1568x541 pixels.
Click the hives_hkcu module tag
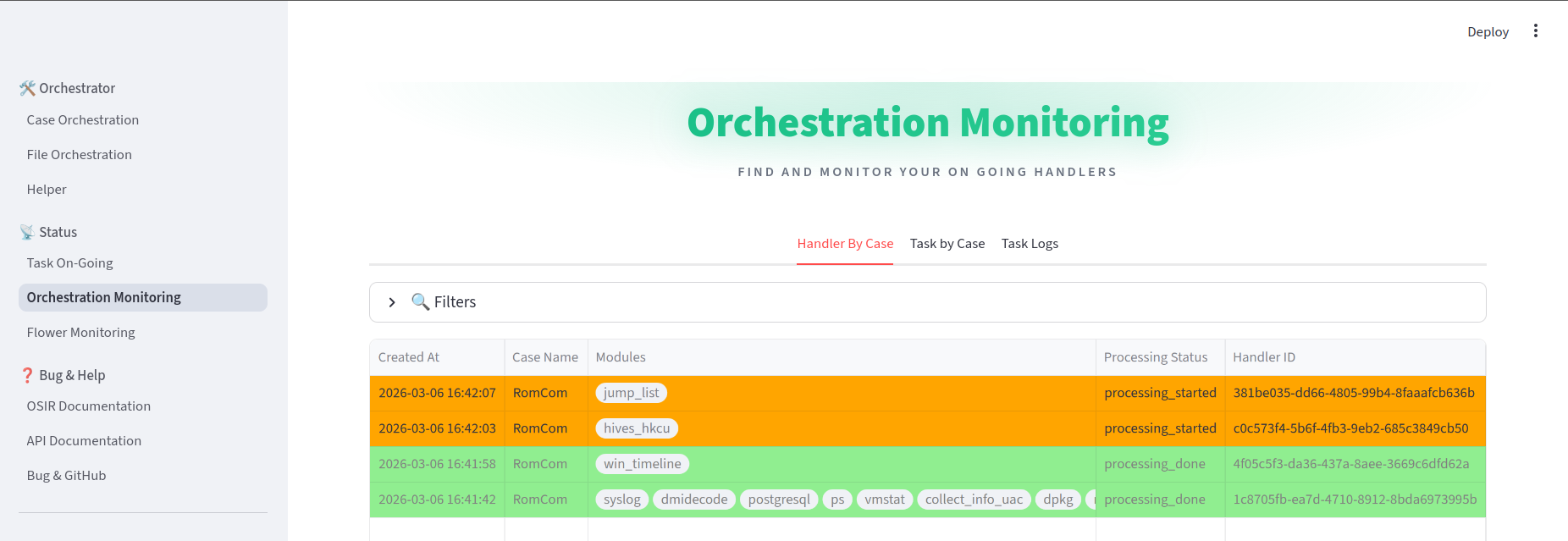coord(637,428)
